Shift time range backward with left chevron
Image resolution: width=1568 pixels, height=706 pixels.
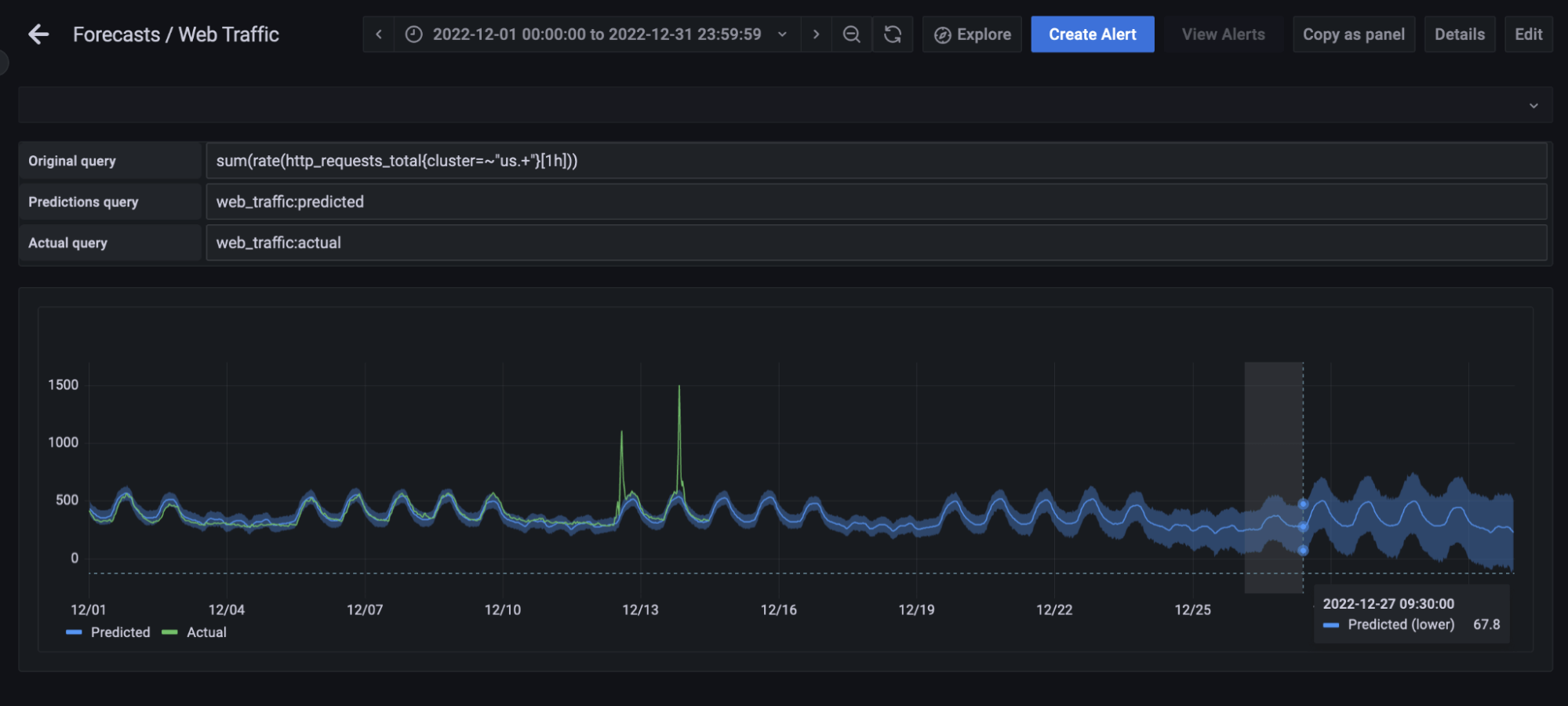pos(379,35)
